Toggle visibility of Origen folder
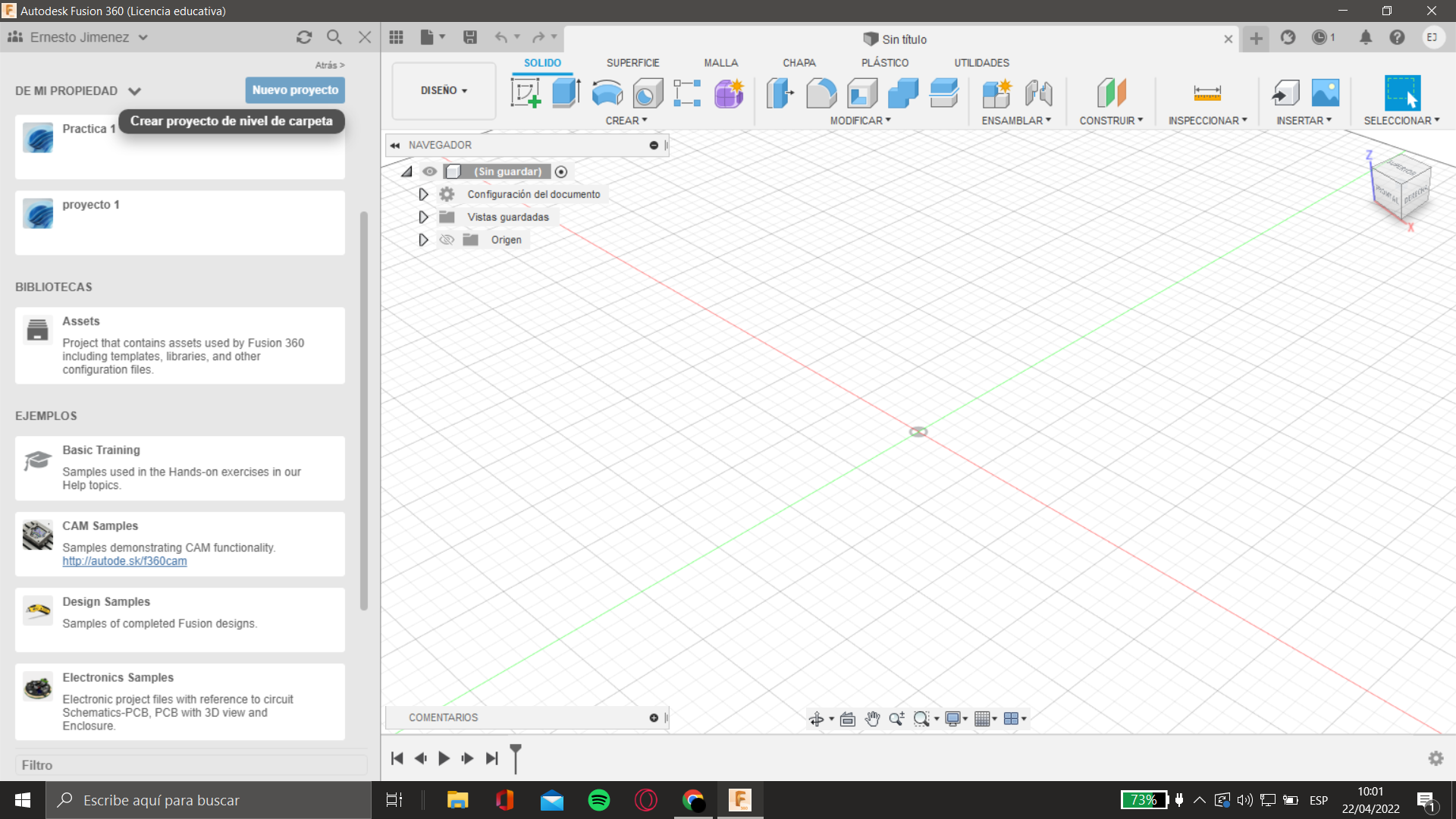 point(447,240)
